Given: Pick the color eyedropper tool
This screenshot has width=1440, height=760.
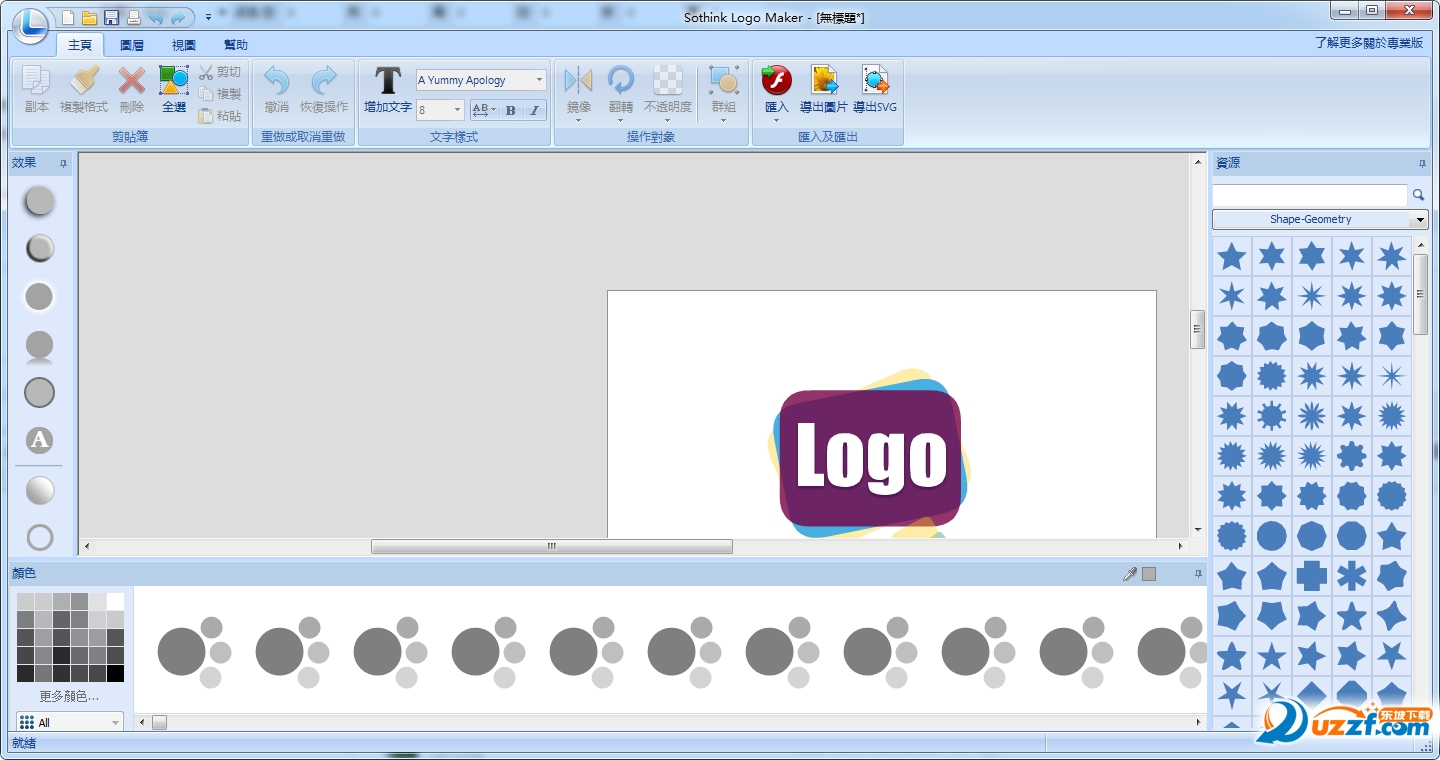Looking at the screenshot, I should (x=1130, y=574).
